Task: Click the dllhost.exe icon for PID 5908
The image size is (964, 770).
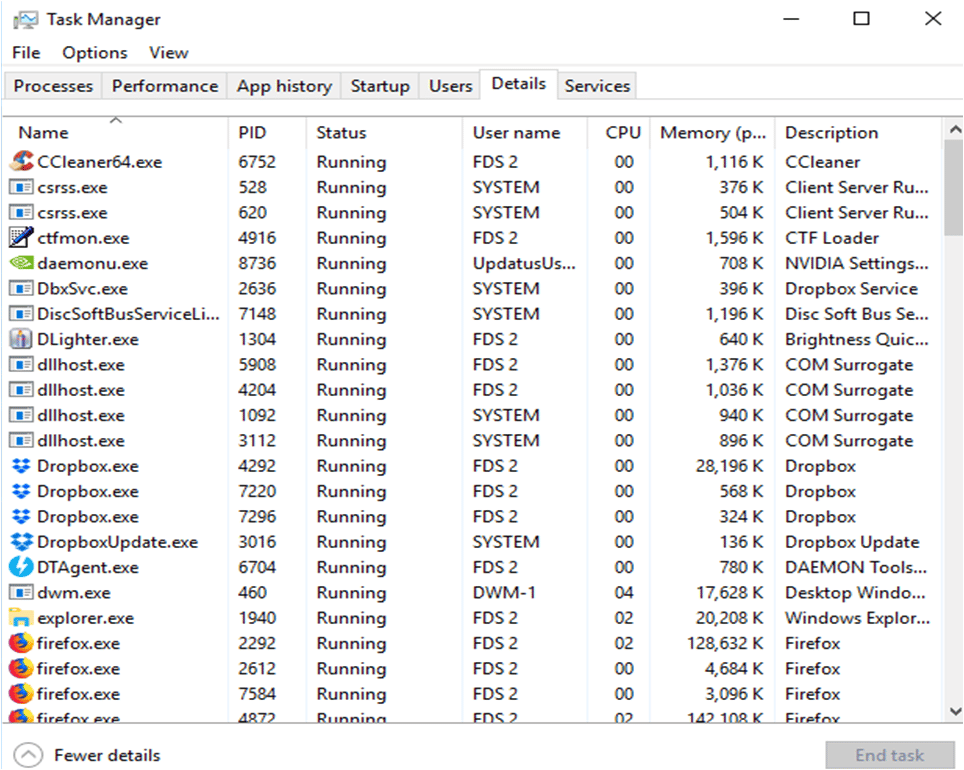Action: [22, 365]
